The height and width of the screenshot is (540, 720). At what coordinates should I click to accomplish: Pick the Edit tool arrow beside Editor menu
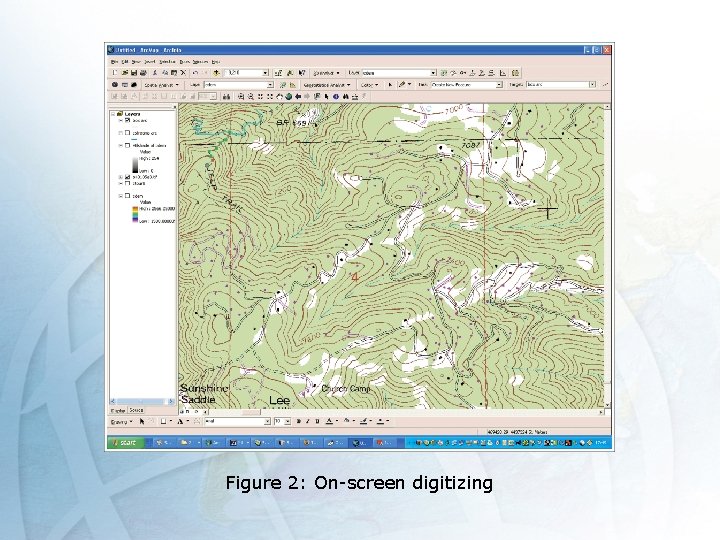[390, 84]
